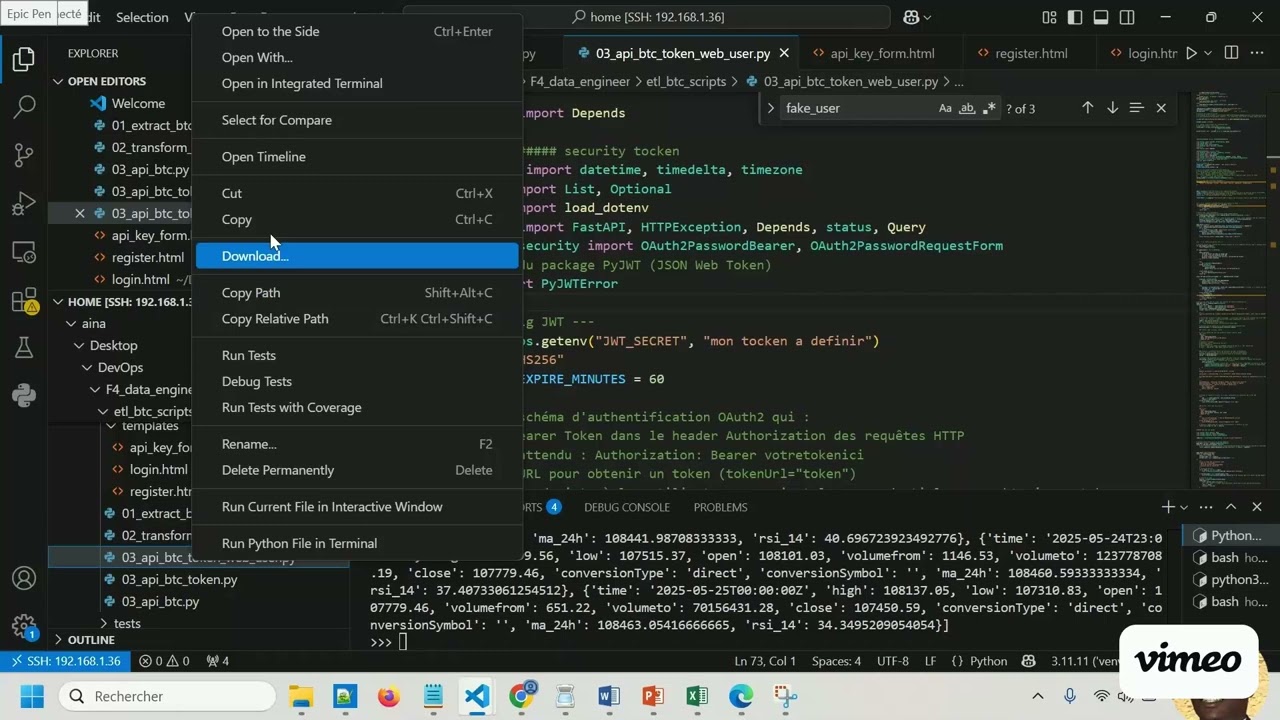Open run options dropdown beside play button
This screenshot has width=1280, height=720.
pyautogui.click(x=1208, y=53)
